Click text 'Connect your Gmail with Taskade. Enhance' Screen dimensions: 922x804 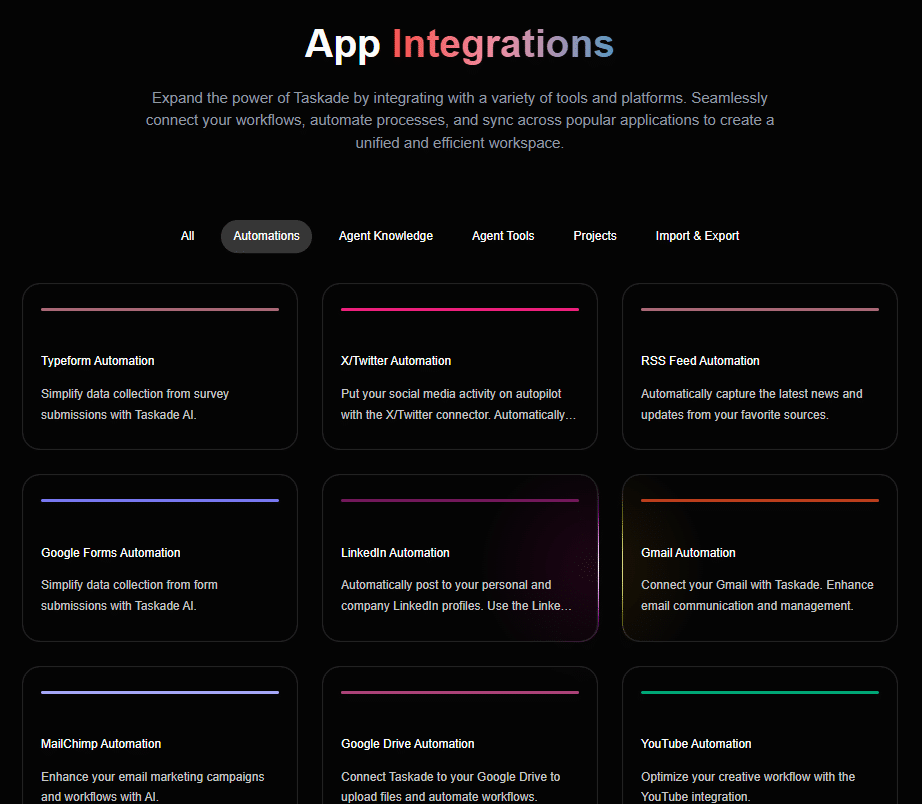tap(757, 585)
